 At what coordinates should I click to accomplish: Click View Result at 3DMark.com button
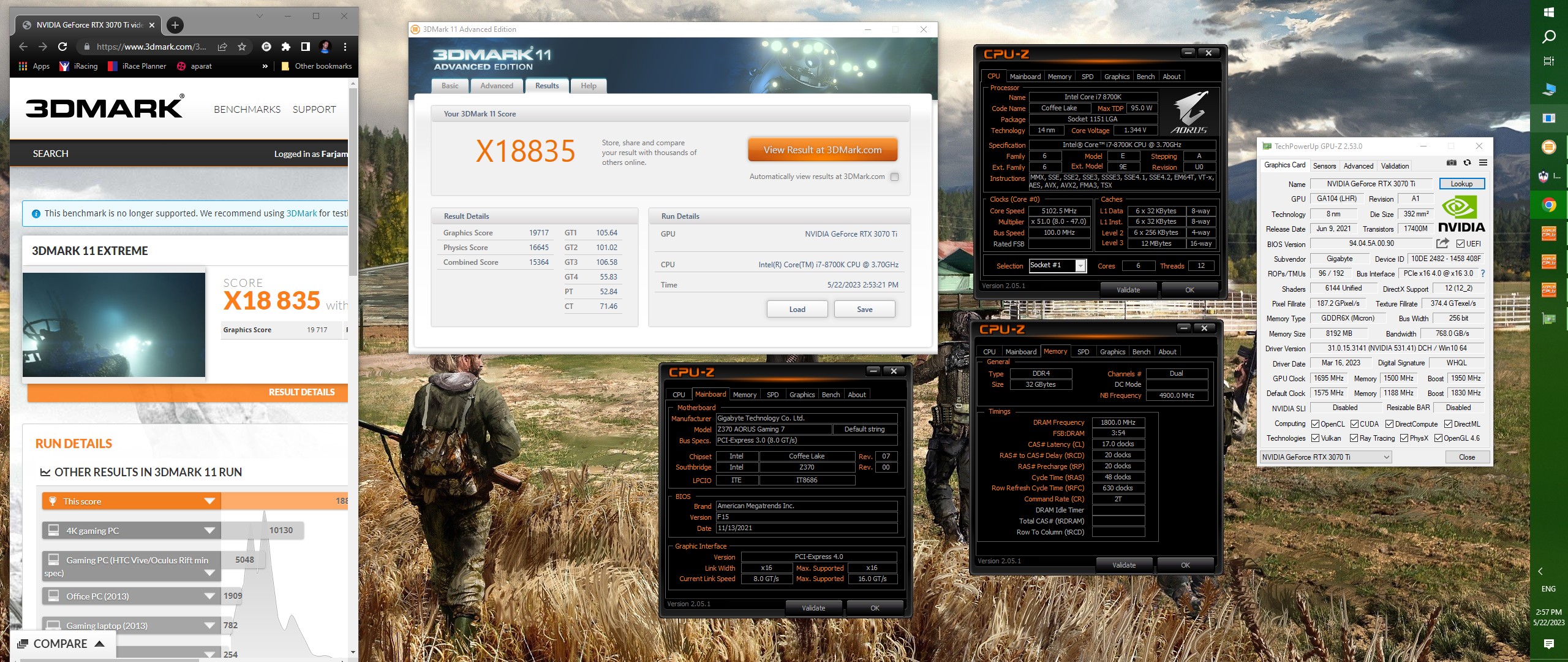[x=823, y=150]
